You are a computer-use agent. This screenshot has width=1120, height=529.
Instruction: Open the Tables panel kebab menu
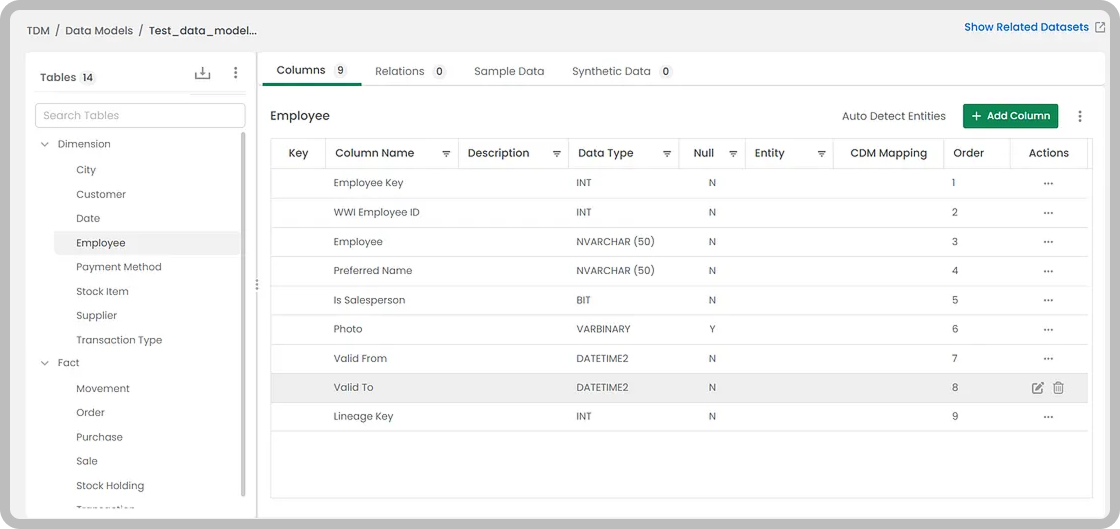pos(236,73)
